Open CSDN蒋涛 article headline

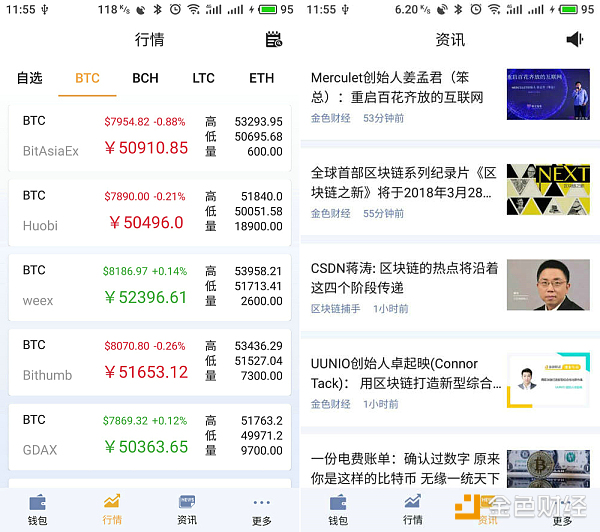pos(404,278)
